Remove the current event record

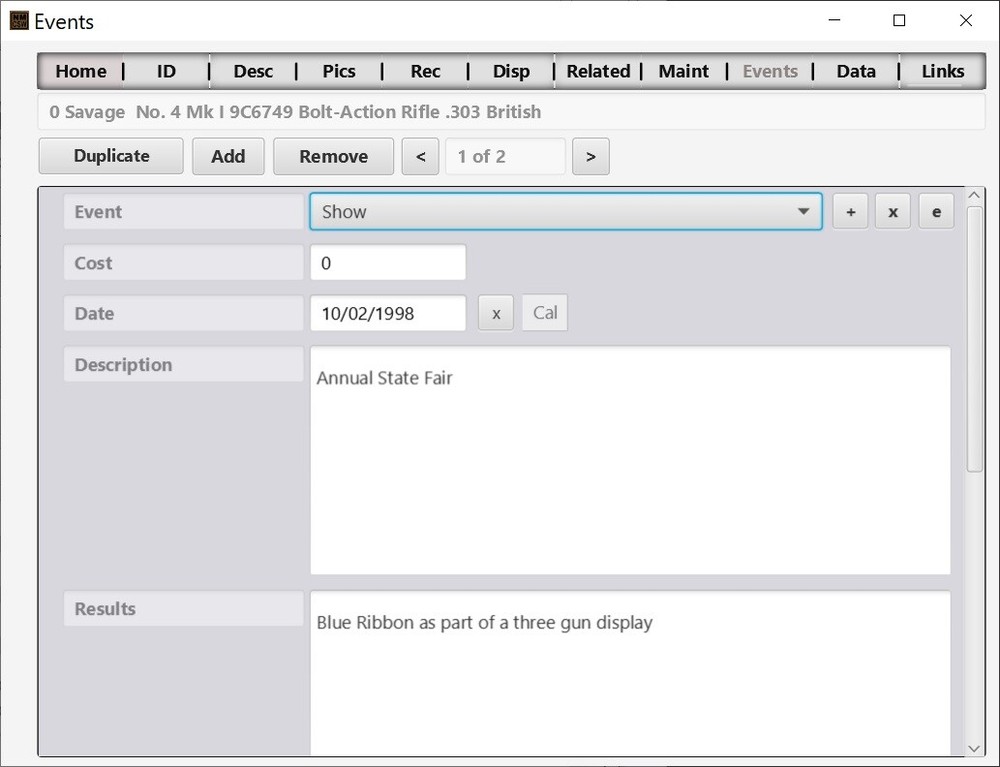333,156
